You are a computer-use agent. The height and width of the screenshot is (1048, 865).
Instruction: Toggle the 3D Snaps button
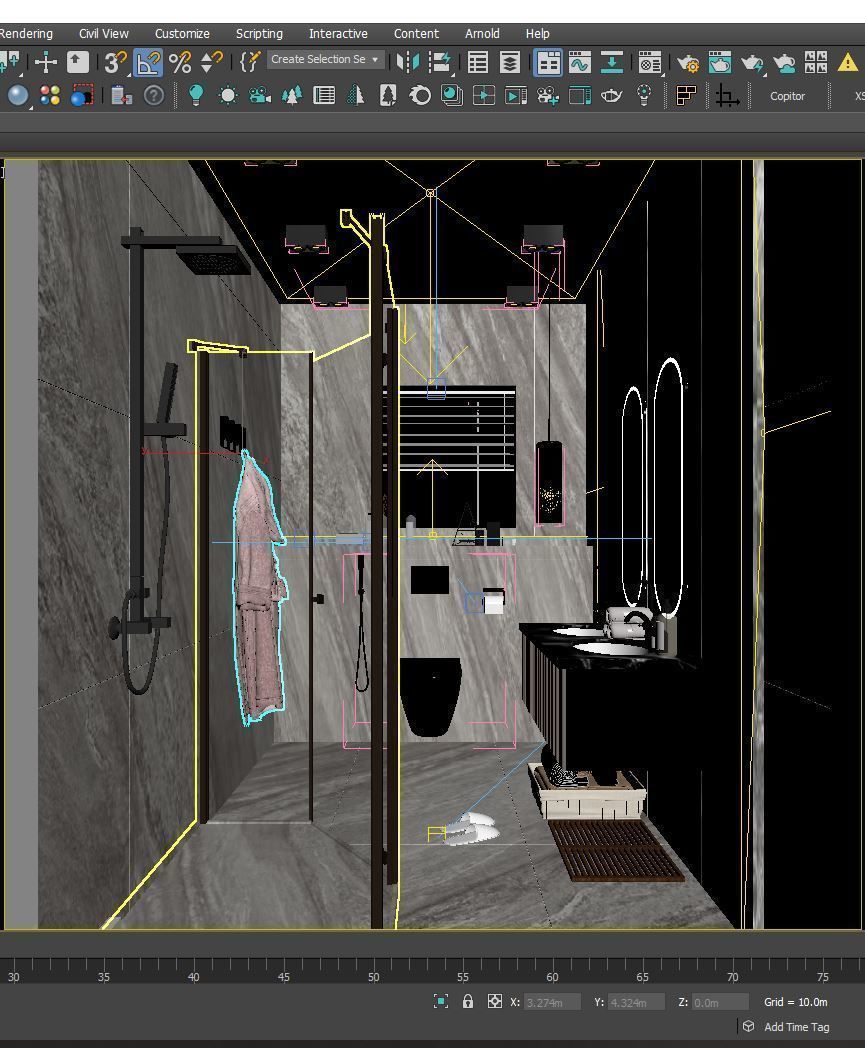(115, 63)
